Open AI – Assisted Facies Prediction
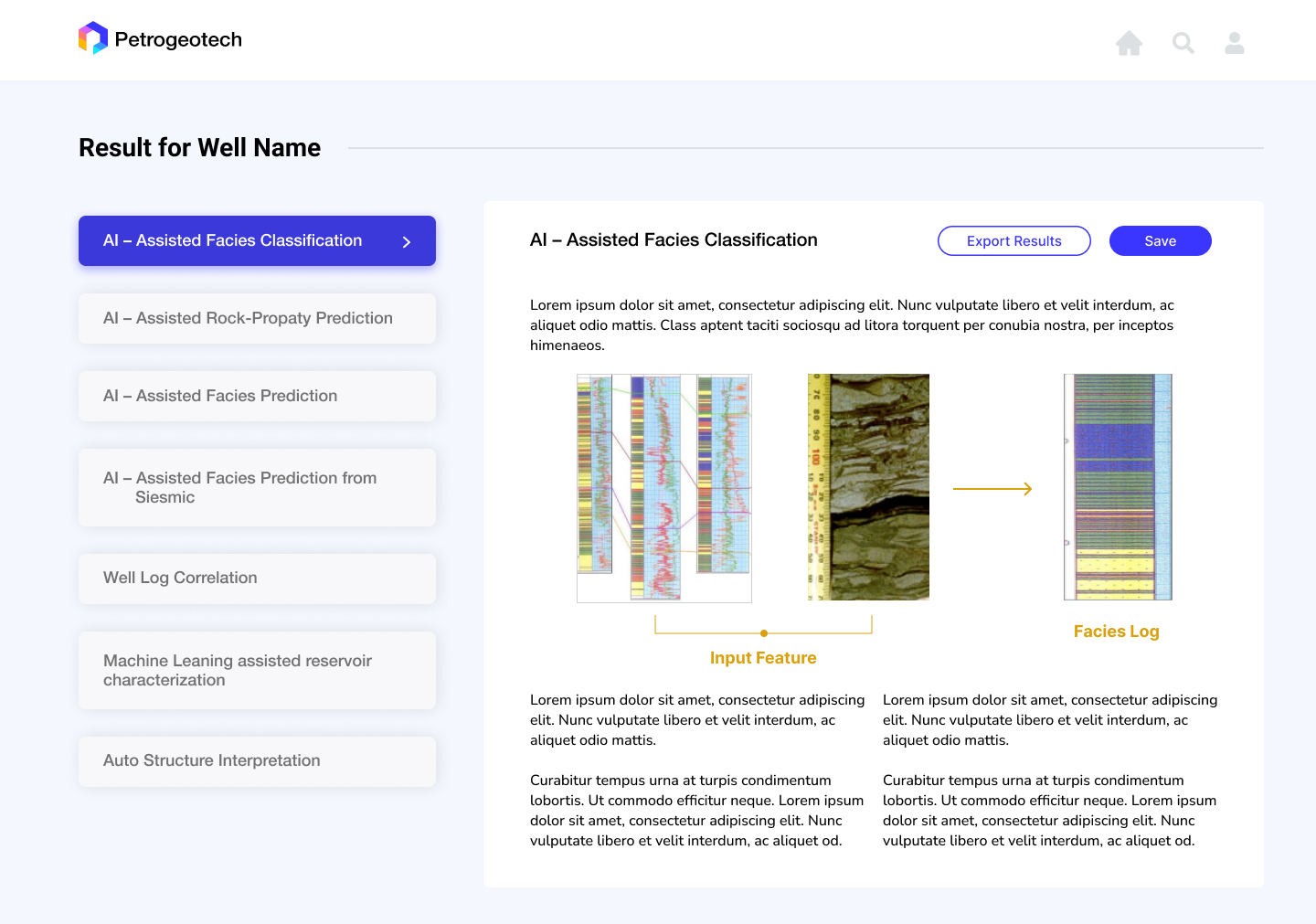 pyautogui.click(x=257, y=396)
